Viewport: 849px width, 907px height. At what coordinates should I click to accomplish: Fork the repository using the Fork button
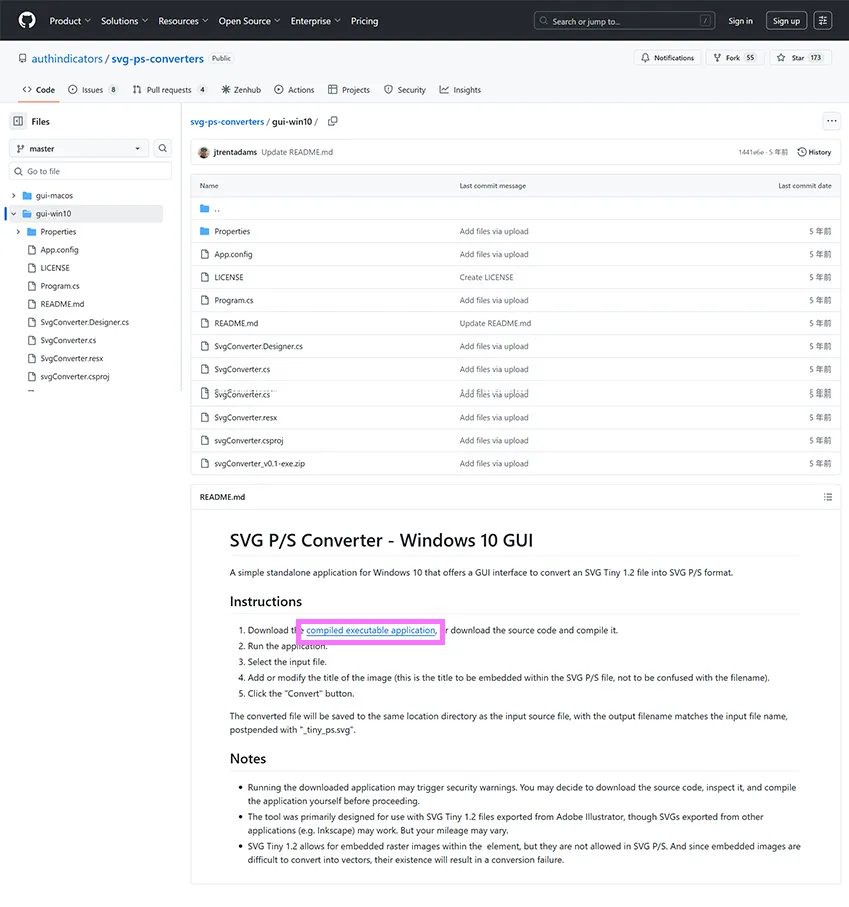click(x=734, y=58)
